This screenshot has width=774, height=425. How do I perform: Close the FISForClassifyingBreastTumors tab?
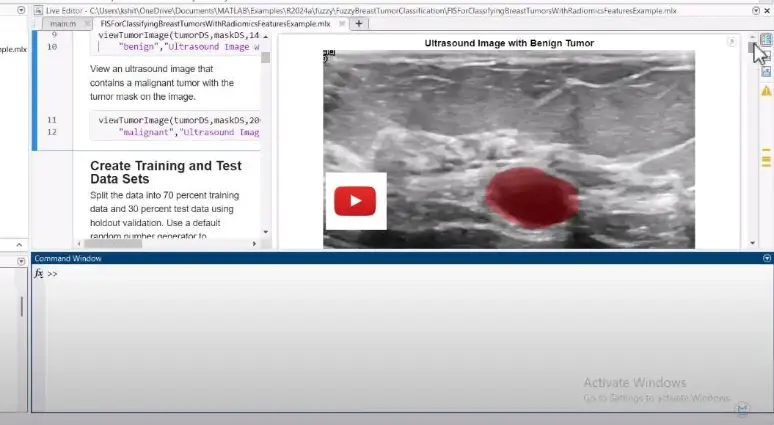[337, 23]
